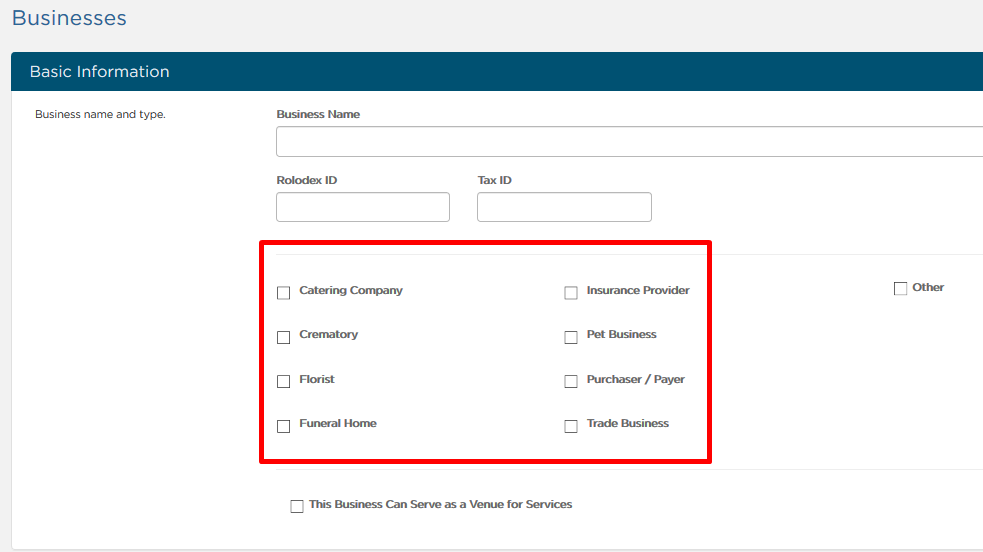Image resolution: width=983 pixels, height=552 pixels.
Task: Click the Catering Company label text
Action: pos(351,290)
